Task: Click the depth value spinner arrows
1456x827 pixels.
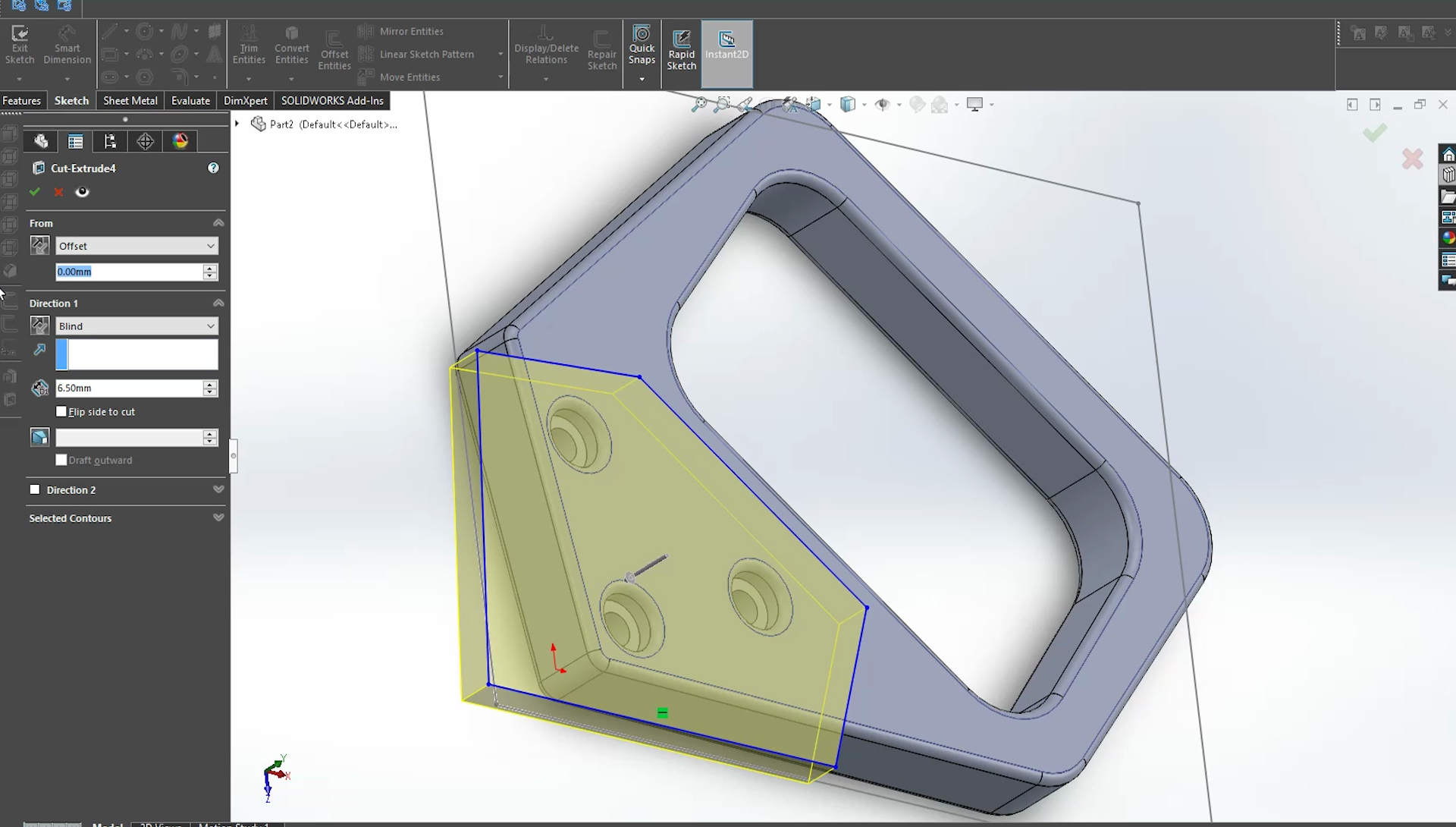Action: pyautogui.click(x=210, y=388)
